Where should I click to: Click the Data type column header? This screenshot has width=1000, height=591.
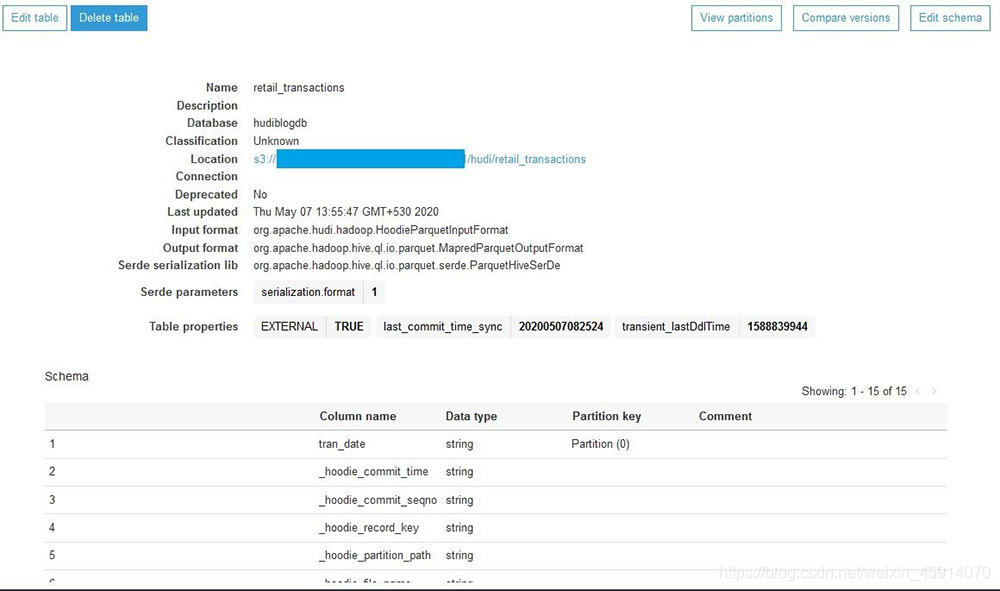[x=471, y=416]
